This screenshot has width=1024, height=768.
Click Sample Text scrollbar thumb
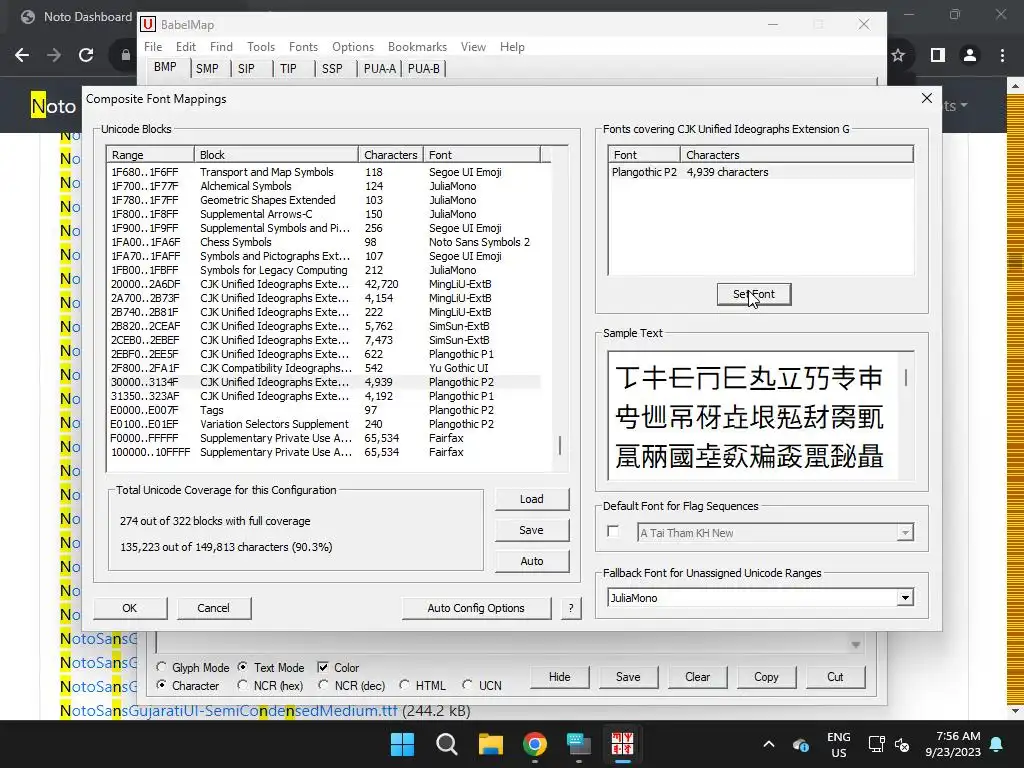pos(906,377)
